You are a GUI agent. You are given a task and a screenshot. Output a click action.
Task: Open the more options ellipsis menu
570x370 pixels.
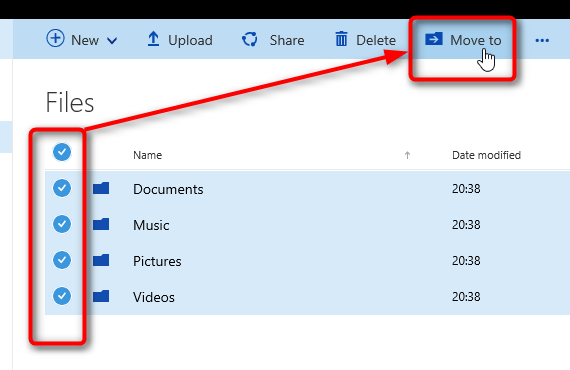click(x=542, y=40)
